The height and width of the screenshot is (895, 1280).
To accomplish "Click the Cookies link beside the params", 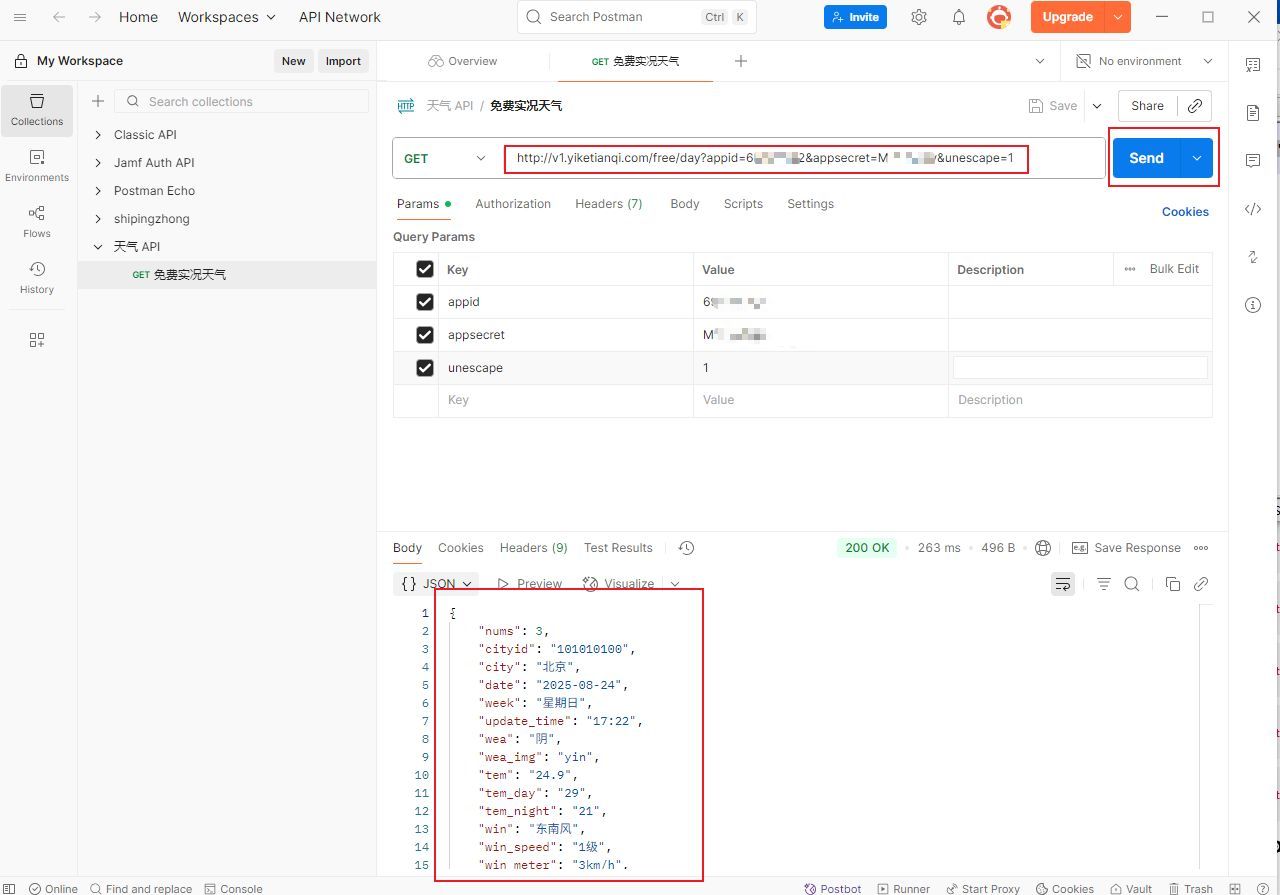I will click(x=1185, y=212).
